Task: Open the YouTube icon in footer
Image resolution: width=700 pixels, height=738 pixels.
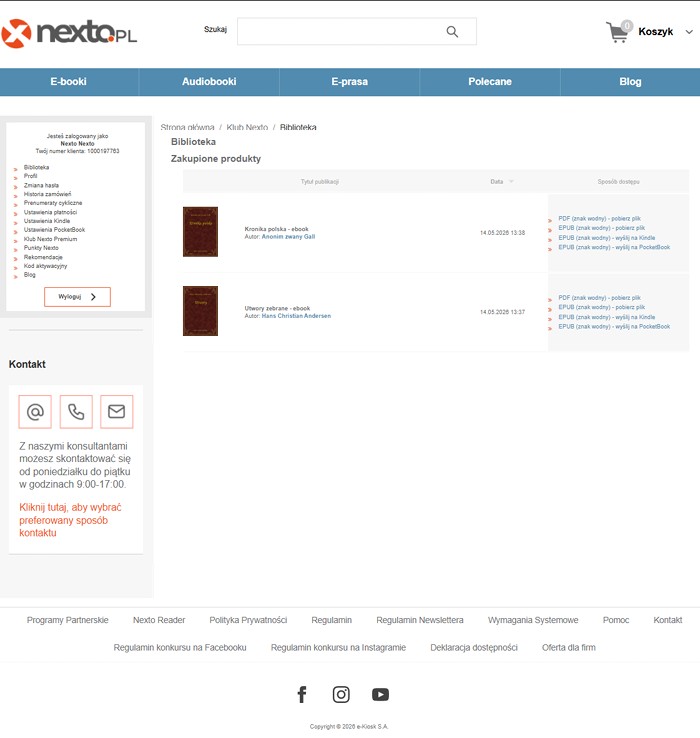Action: tap(380, 694)
